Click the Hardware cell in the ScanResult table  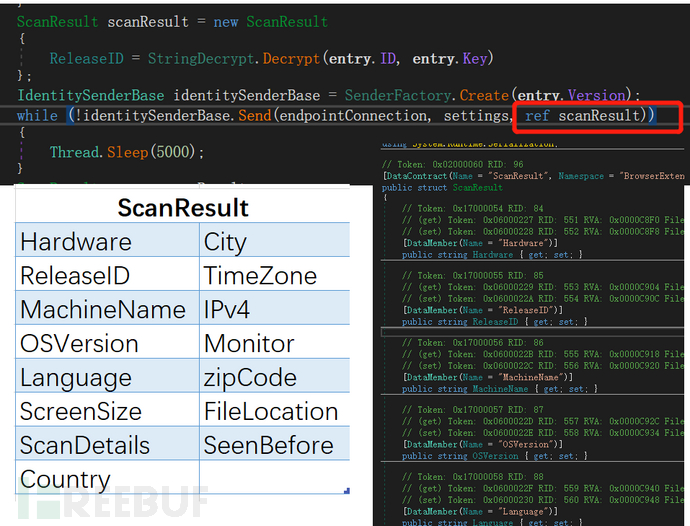76,242
